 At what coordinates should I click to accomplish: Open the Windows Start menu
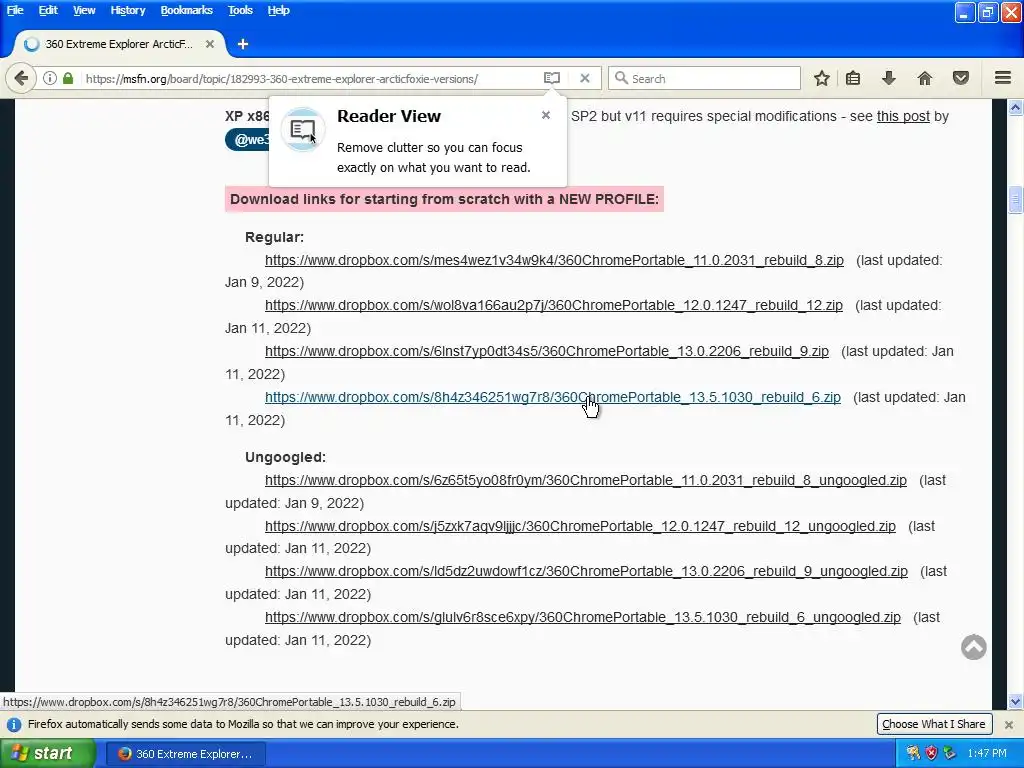(x=47, y=754)
